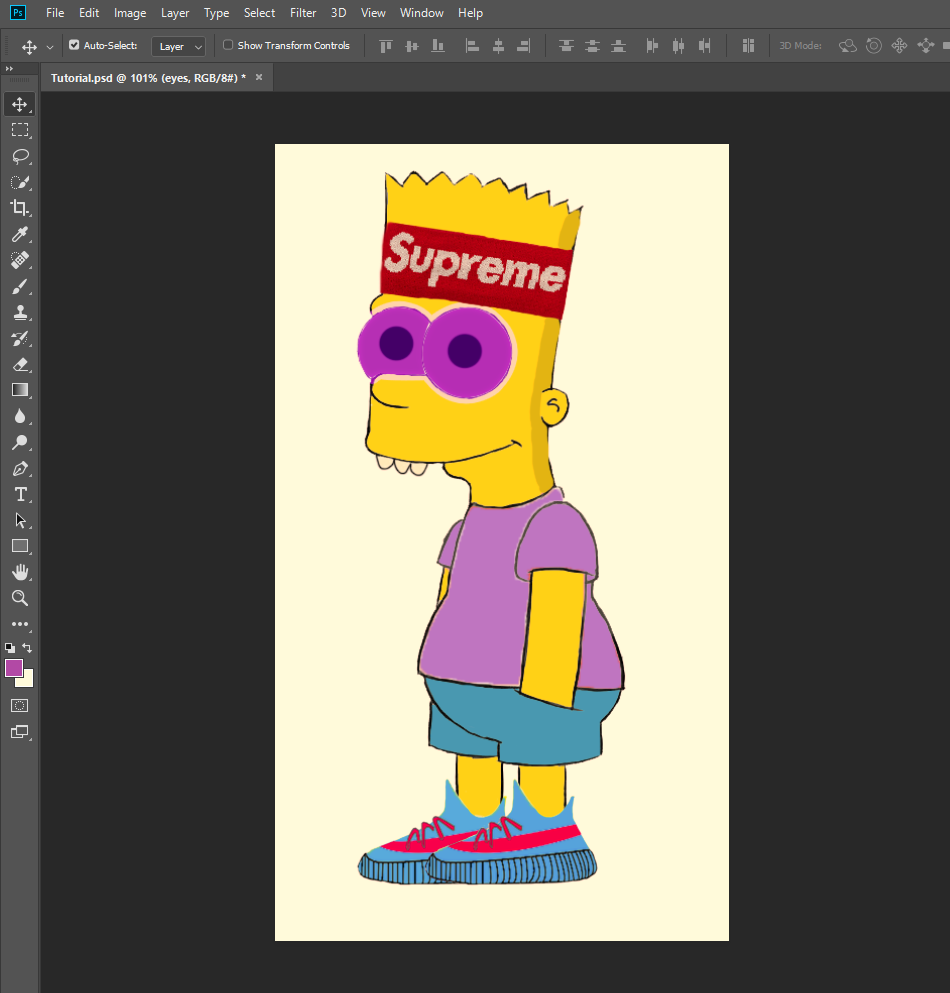
Task: Swap foreground and background colors
Action: click(28, 648)
